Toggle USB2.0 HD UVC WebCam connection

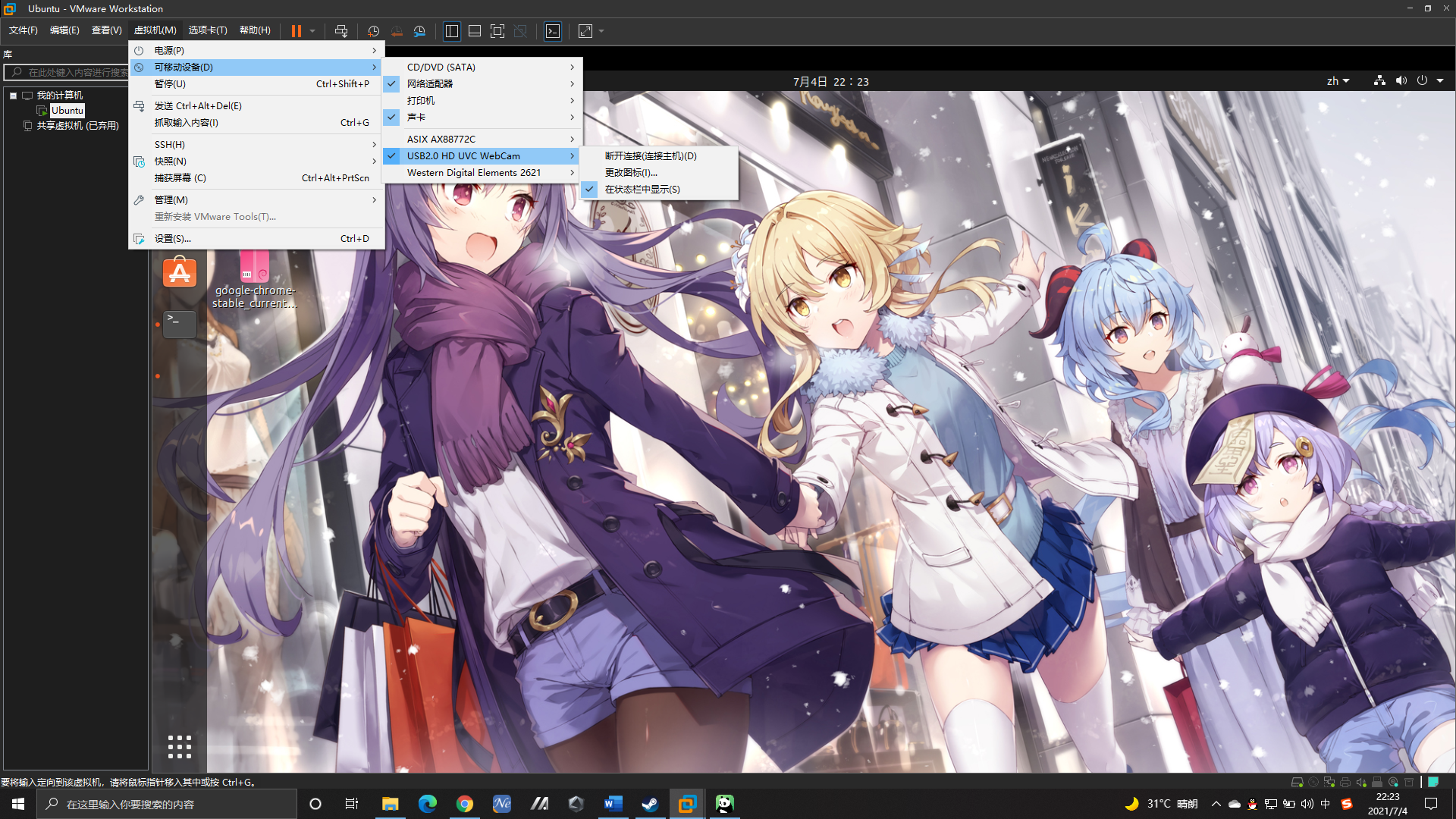click(x=391, y=155)
